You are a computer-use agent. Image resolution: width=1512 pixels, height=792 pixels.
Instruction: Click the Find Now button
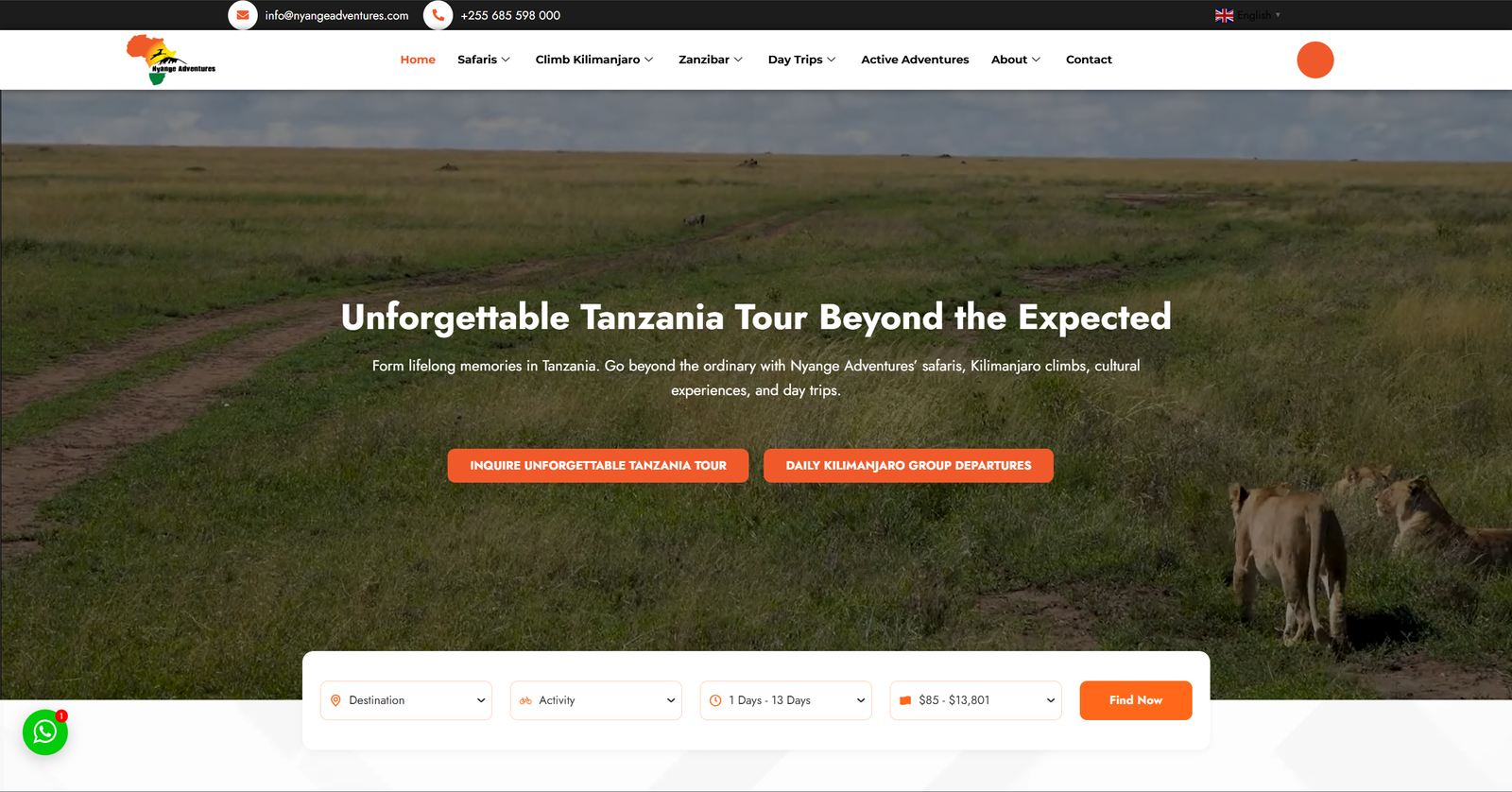(1136, 700)
